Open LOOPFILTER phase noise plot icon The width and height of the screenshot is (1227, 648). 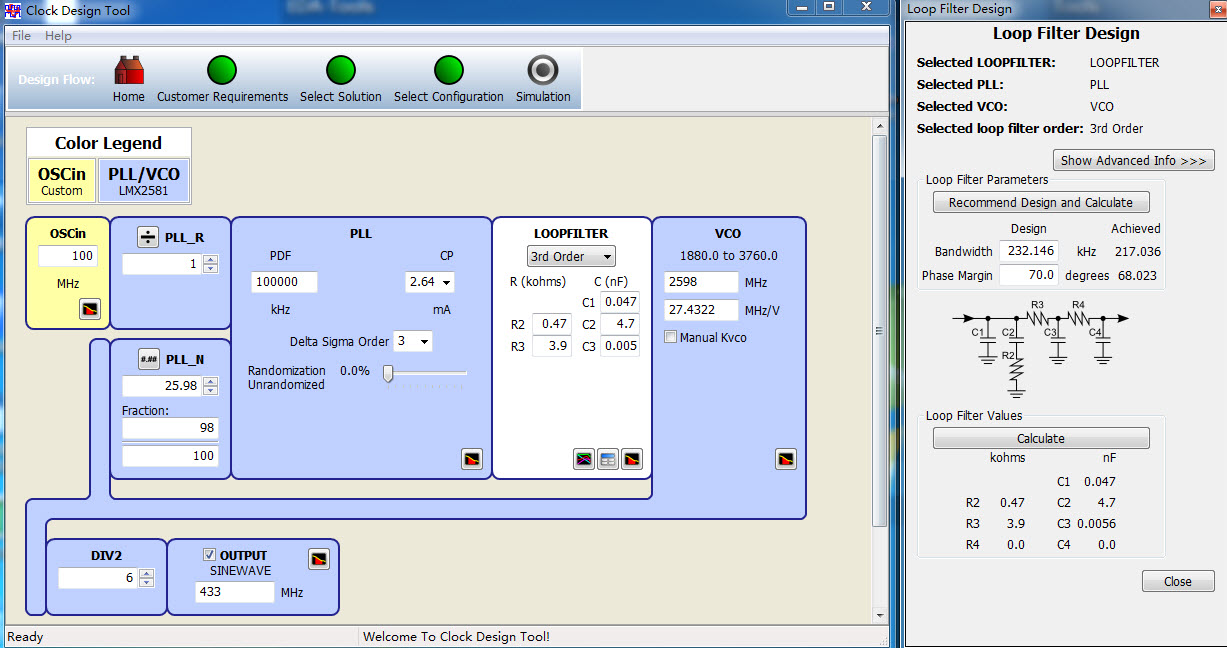(x=632, y=459)
